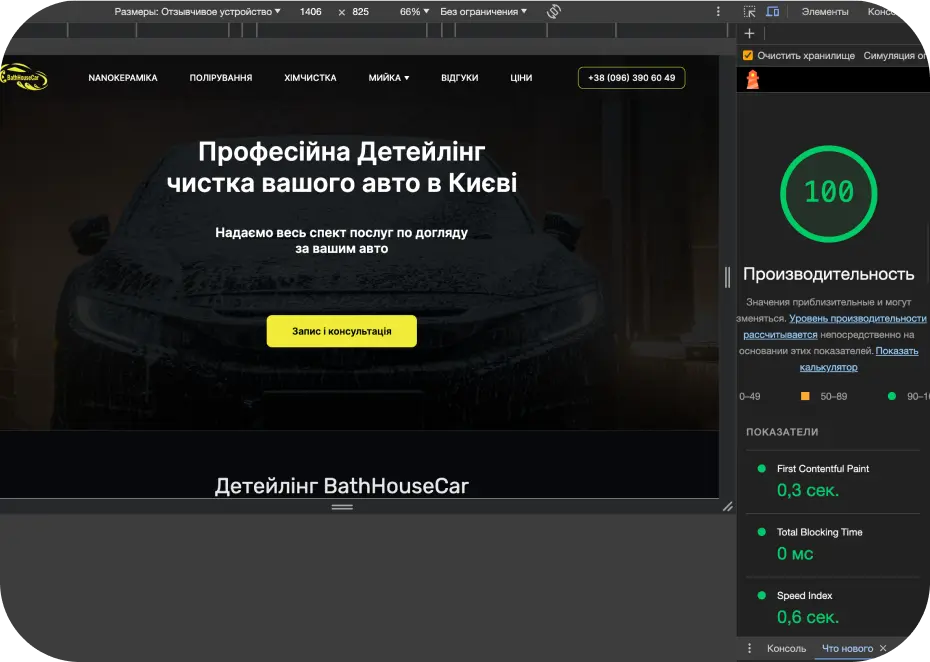This screenshot has height=662, width=930.
Task: Click the phone number button +38 (096) 390 60 49
Action: [632, 78]
